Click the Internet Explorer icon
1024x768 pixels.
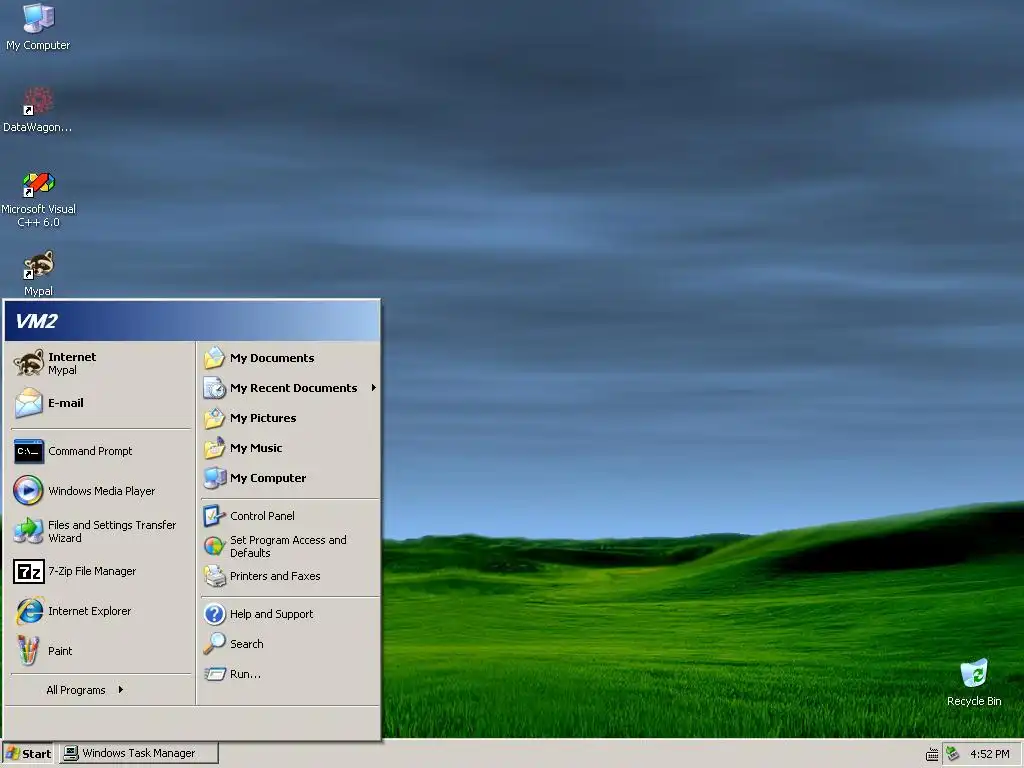click(x=29, y=611)
